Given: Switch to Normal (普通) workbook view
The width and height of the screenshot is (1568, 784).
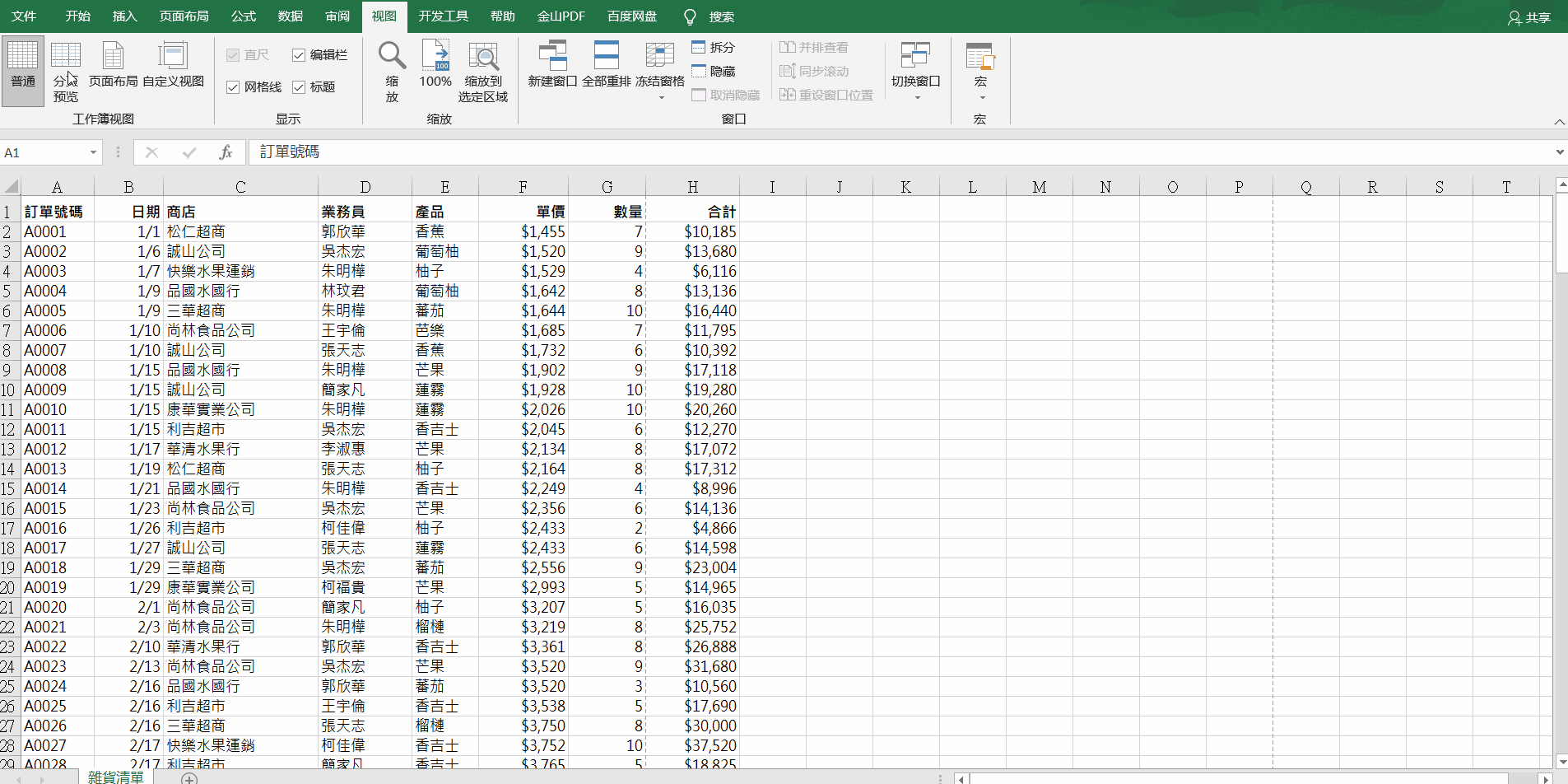Looking at the screenshot, I should [23, 70].
